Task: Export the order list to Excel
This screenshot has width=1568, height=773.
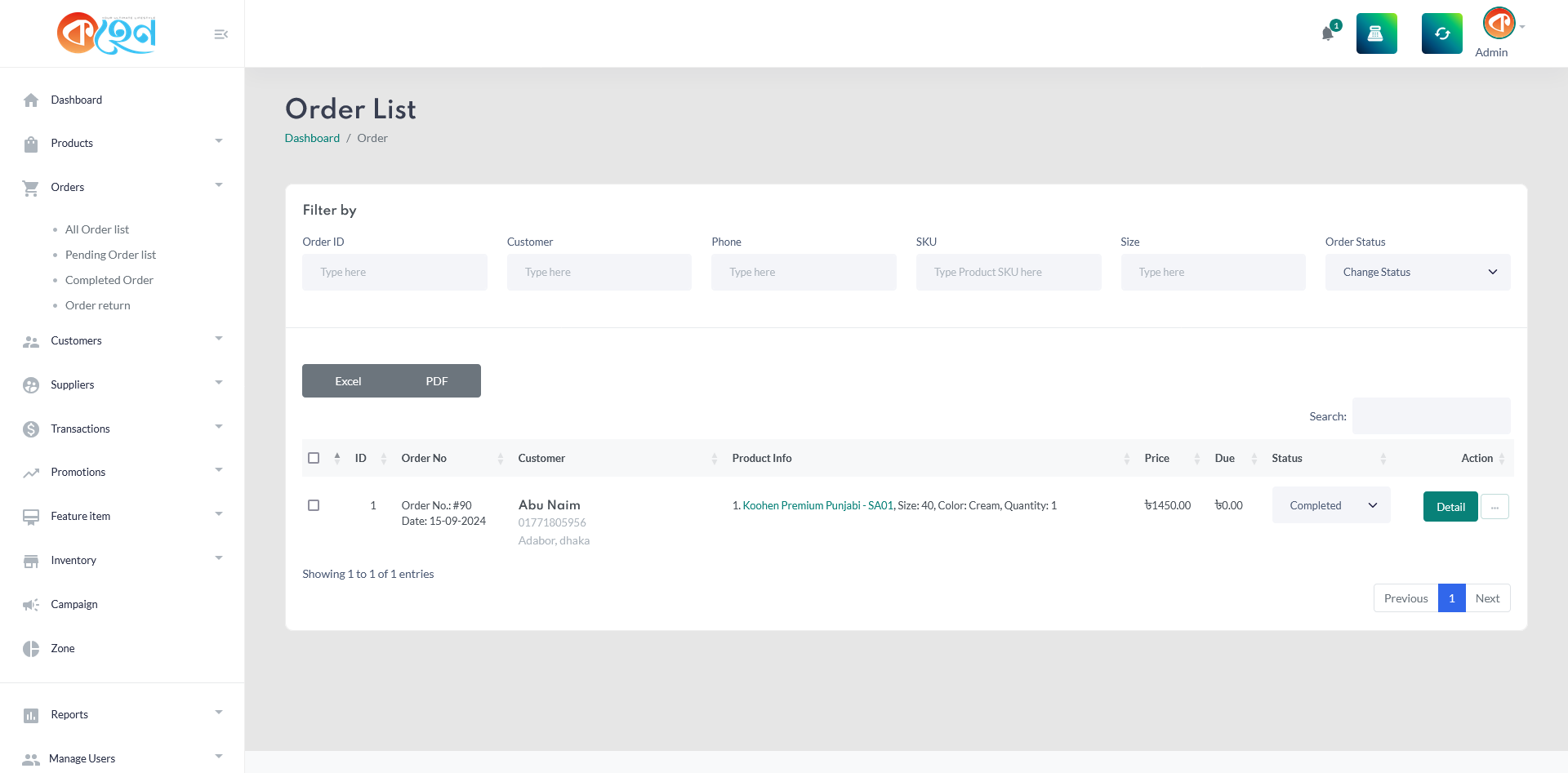Action: tap(348, 381)
